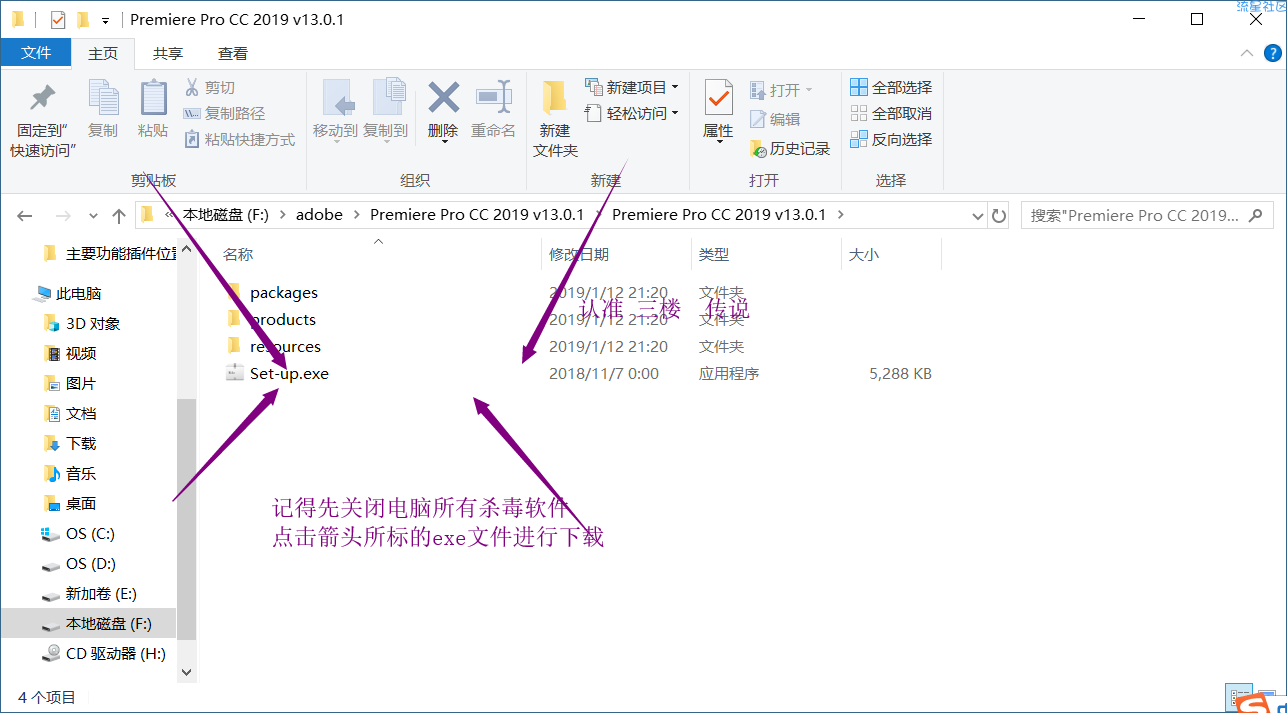
Task: Switch to the Share (共享) tab
Action: click(168, 53)
